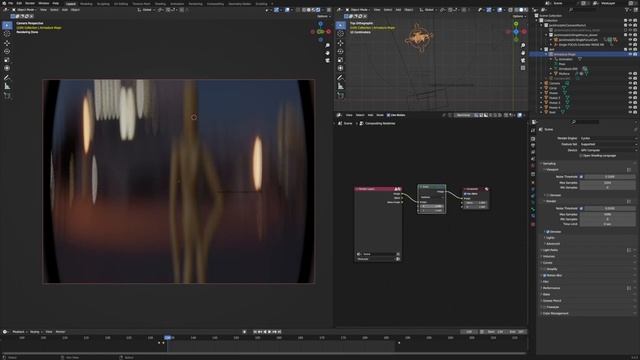Open the Outliner filter funnel icon
Viewport: 640px width, 360px height.
tap(627, 10)
